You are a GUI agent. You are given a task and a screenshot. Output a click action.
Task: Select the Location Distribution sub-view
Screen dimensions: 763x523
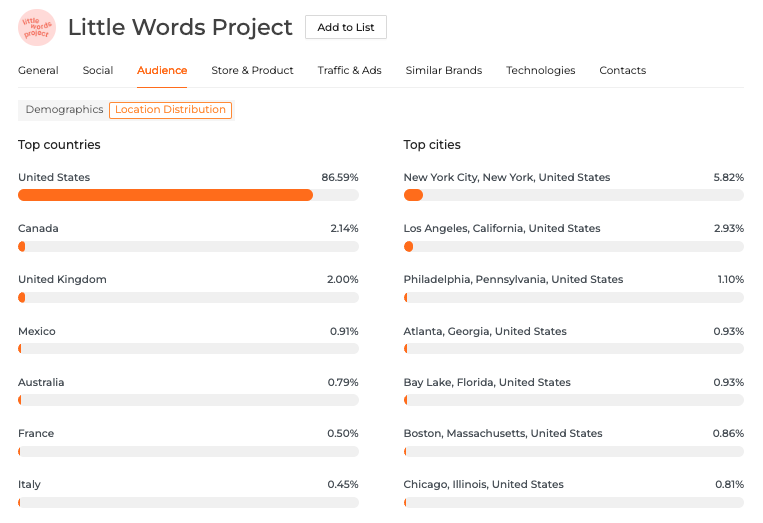coord(170,110)
